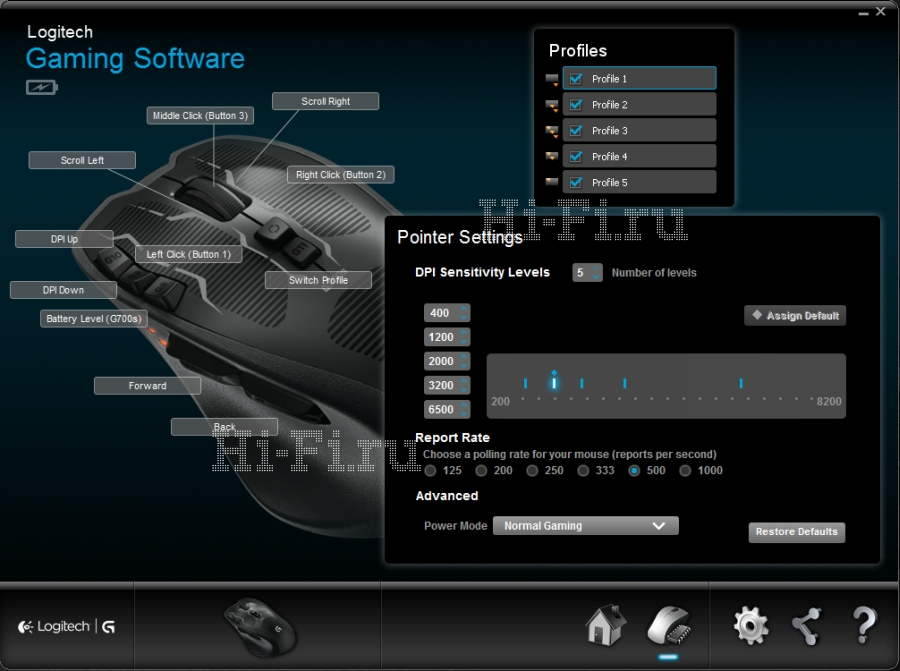Click the 6500 DPI marker on slider
The height and width of the screenshot is (671, 900).
tap(741, 383)
